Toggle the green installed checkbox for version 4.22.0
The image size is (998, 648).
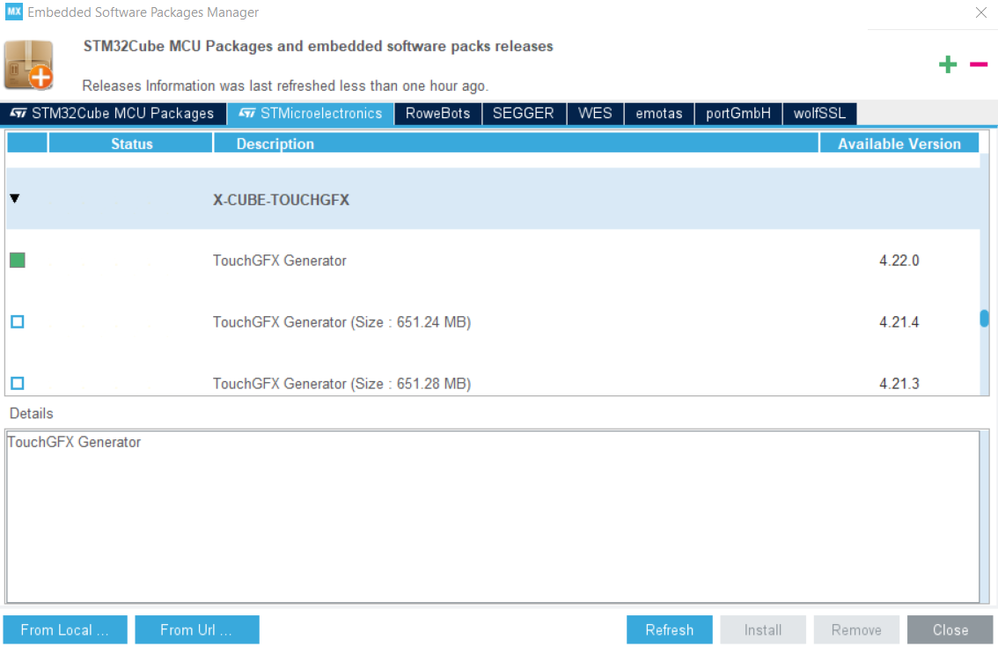click(18, 260)
